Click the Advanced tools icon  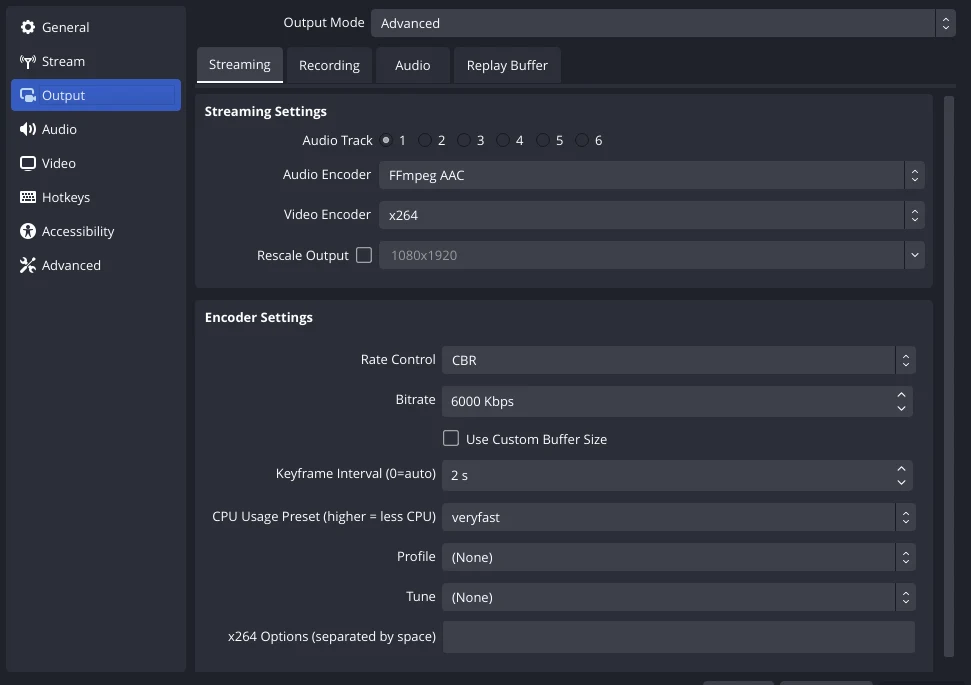[28, 265]
